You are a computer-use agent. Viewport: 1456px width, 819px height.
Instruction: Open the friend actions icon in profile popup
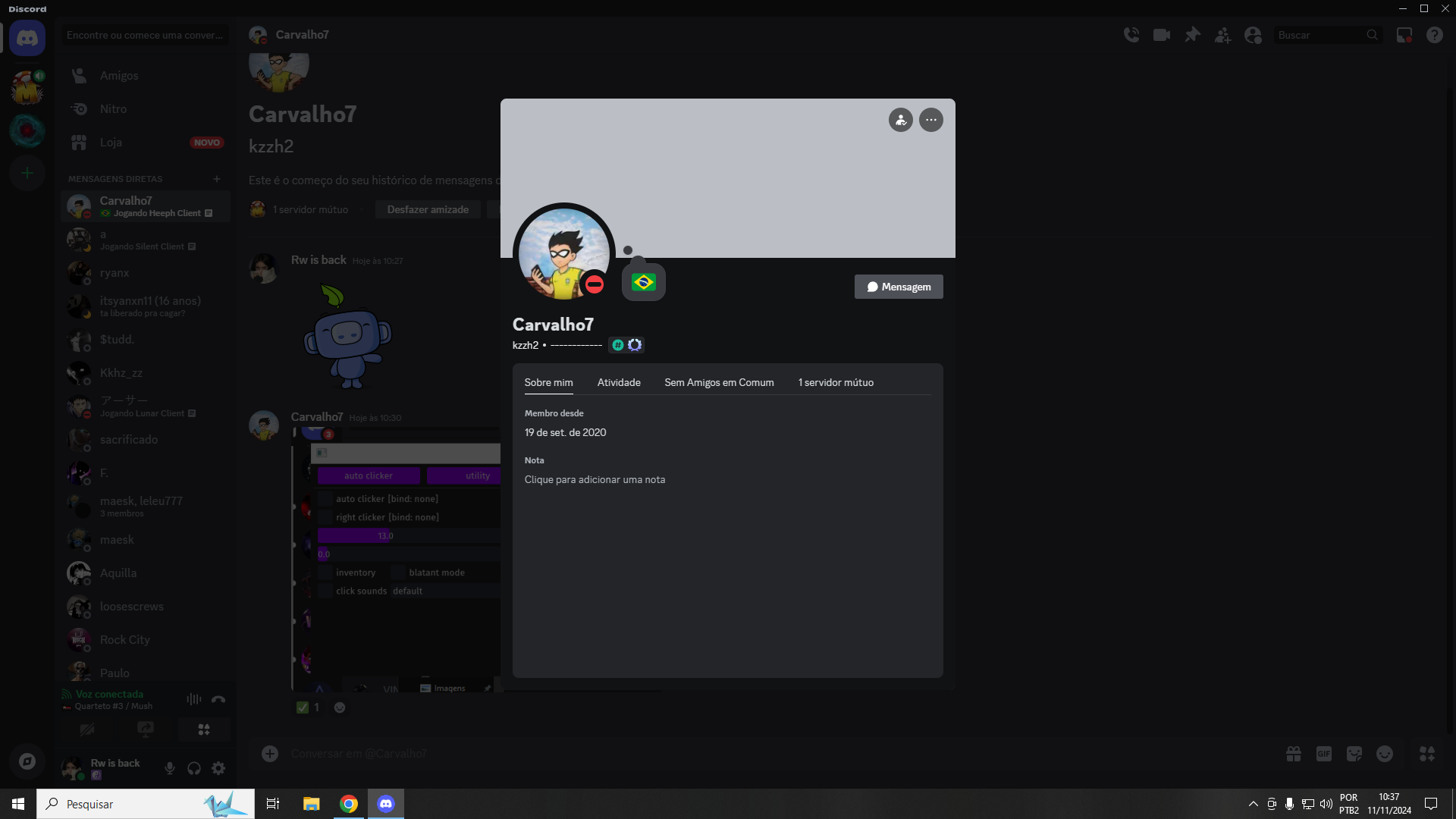click(901, 120)
